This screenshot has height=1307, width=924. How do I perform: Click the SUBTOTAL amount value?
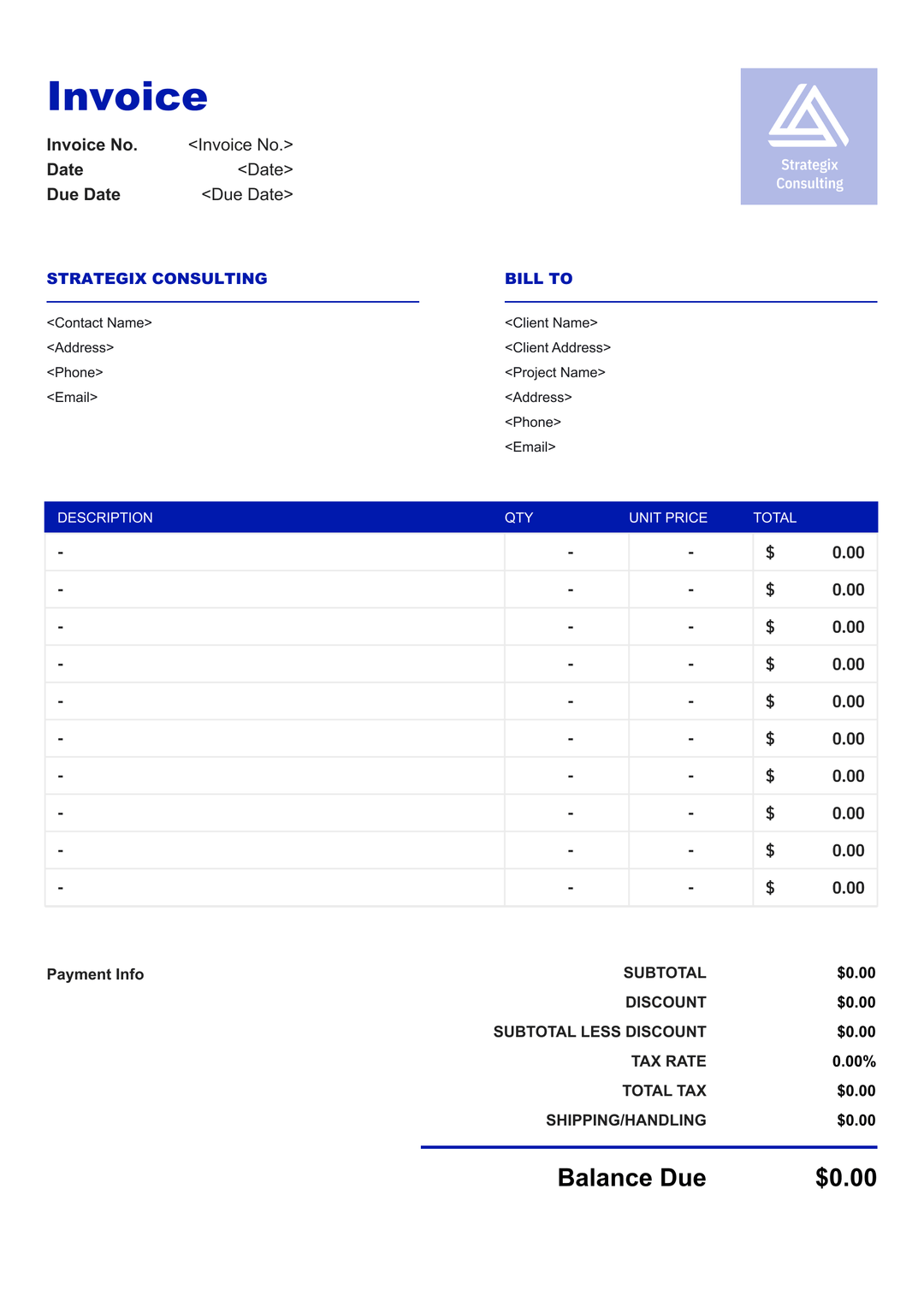click(x=856, y=973)
